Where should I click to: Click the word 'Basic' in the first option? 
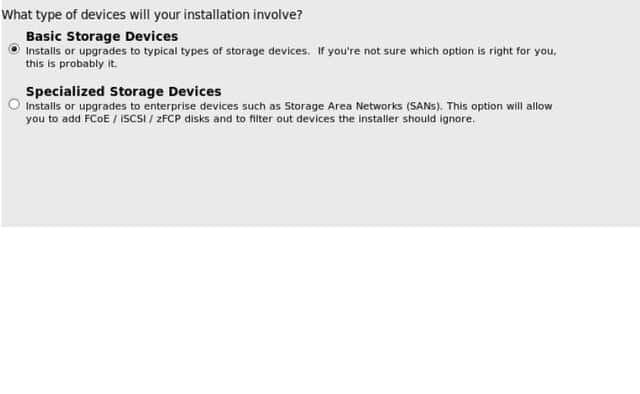coord(44,36)
